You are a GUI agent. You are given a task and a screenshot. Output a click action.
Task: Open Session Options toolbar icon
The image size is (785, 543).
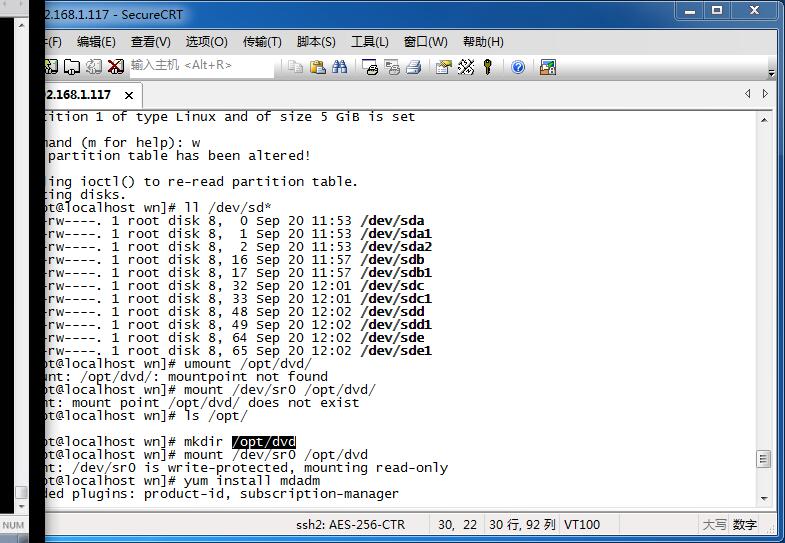(444, 67)
